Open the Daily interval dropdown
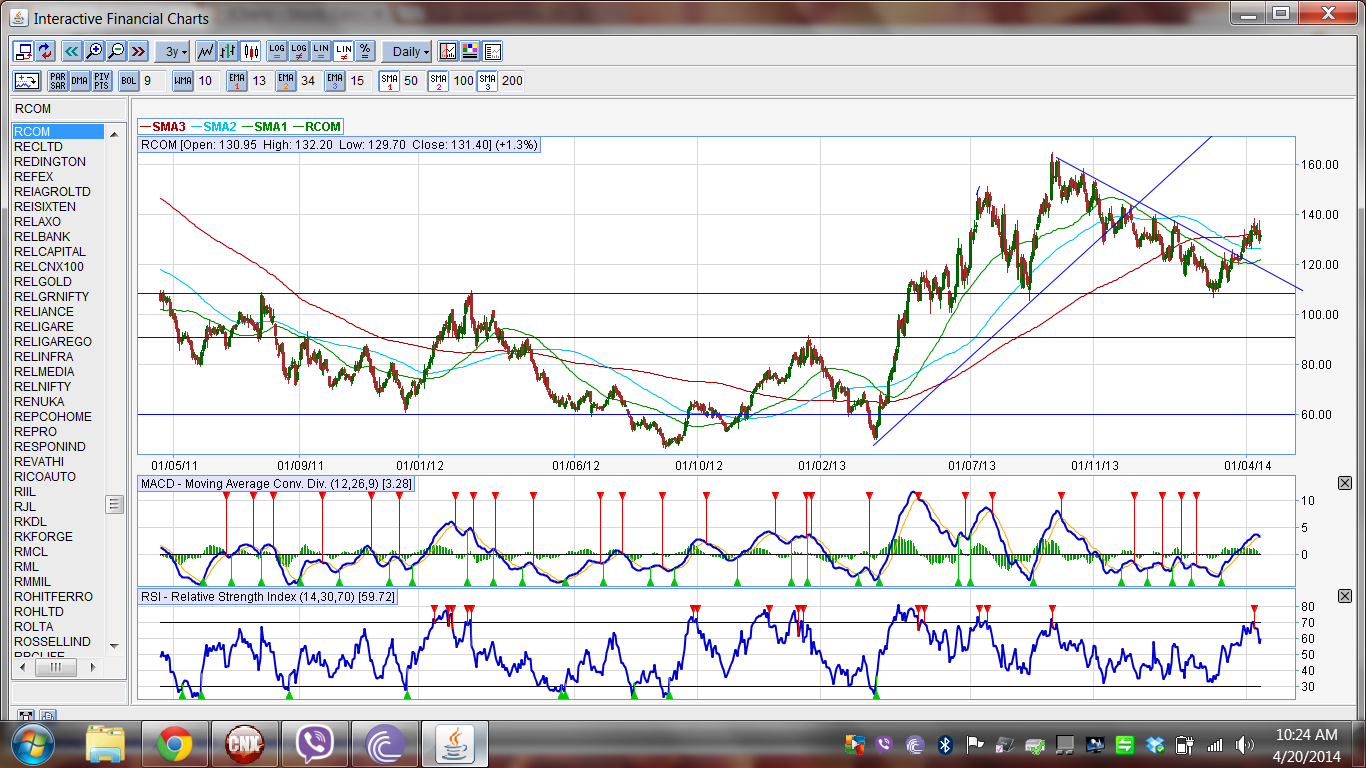This screenshot has height=768, width=1366. (407, 51)
